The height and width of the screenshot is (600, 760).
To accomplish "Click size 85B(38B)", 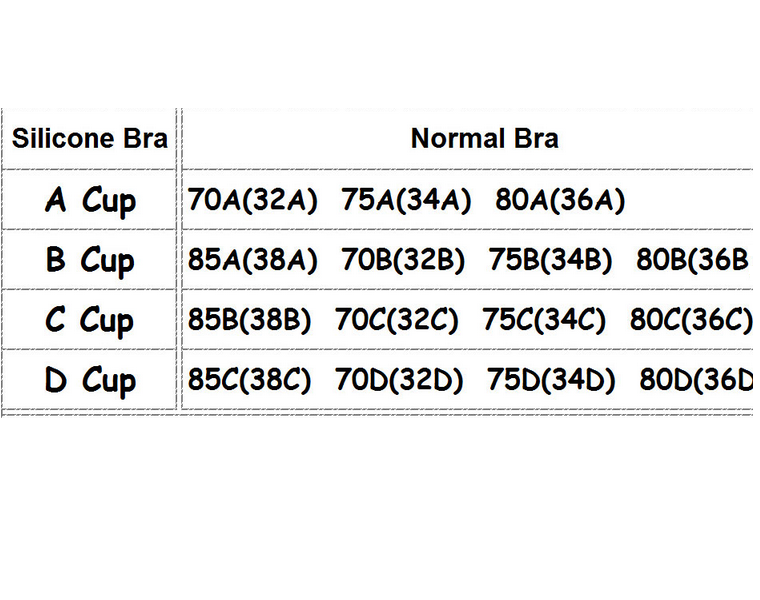I will click(x=249, y=320).
